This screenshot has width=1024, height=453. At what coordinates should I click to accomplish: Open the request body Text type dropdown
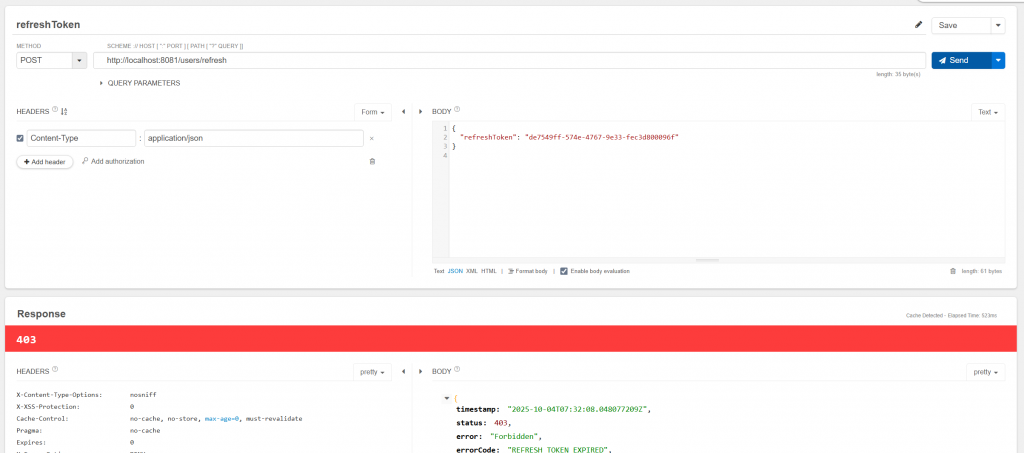(988, 112)
